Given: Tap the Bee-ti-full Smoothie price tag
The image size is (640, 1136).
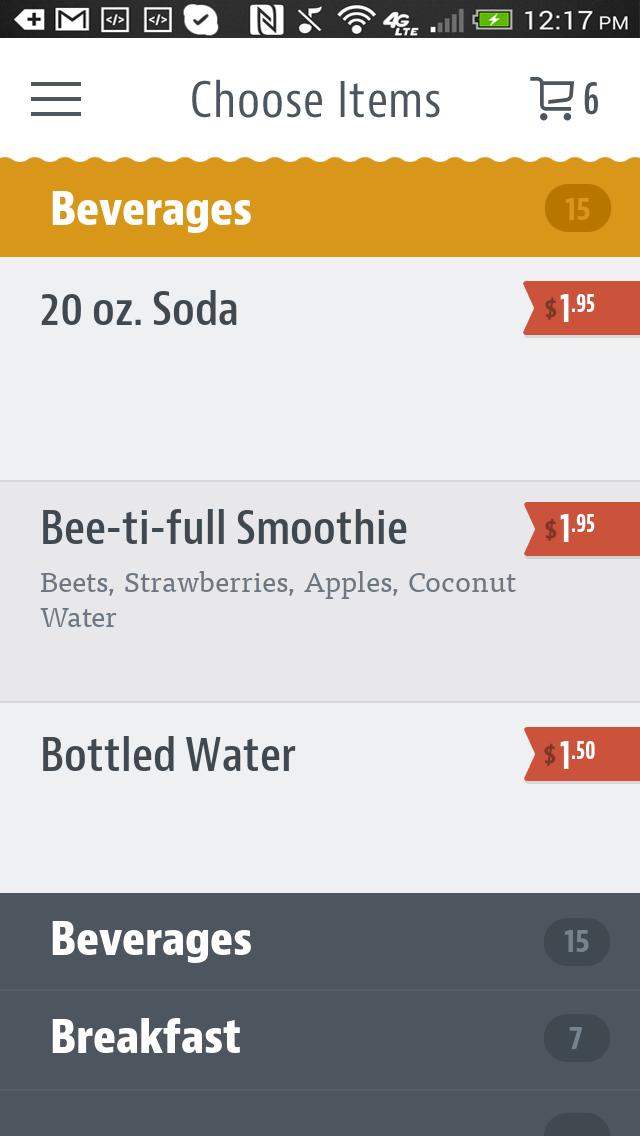Looking at the screenshot, I should [x=582, y=529].
